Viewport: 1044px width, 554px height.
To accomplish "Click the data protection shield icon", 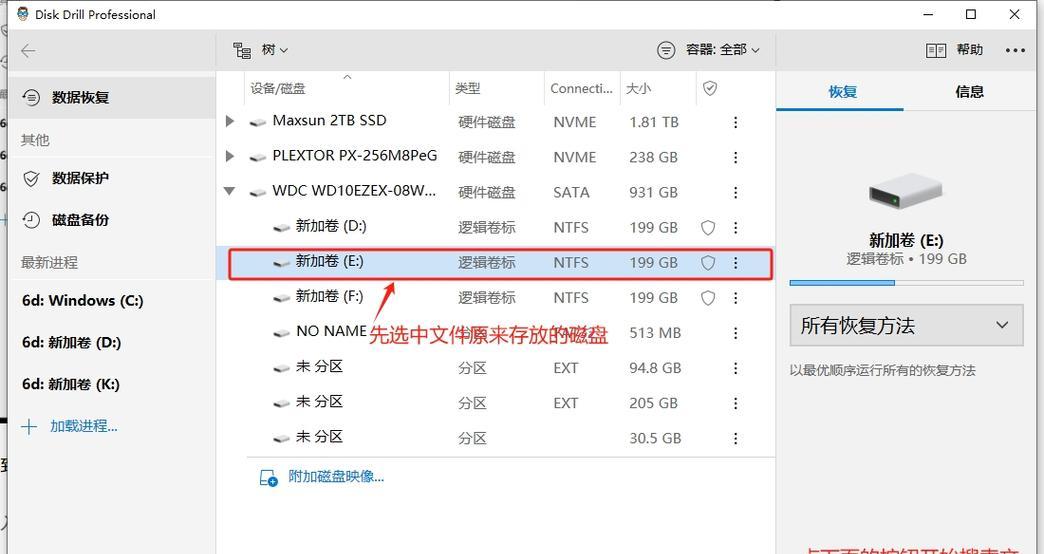I will point(31,178).
